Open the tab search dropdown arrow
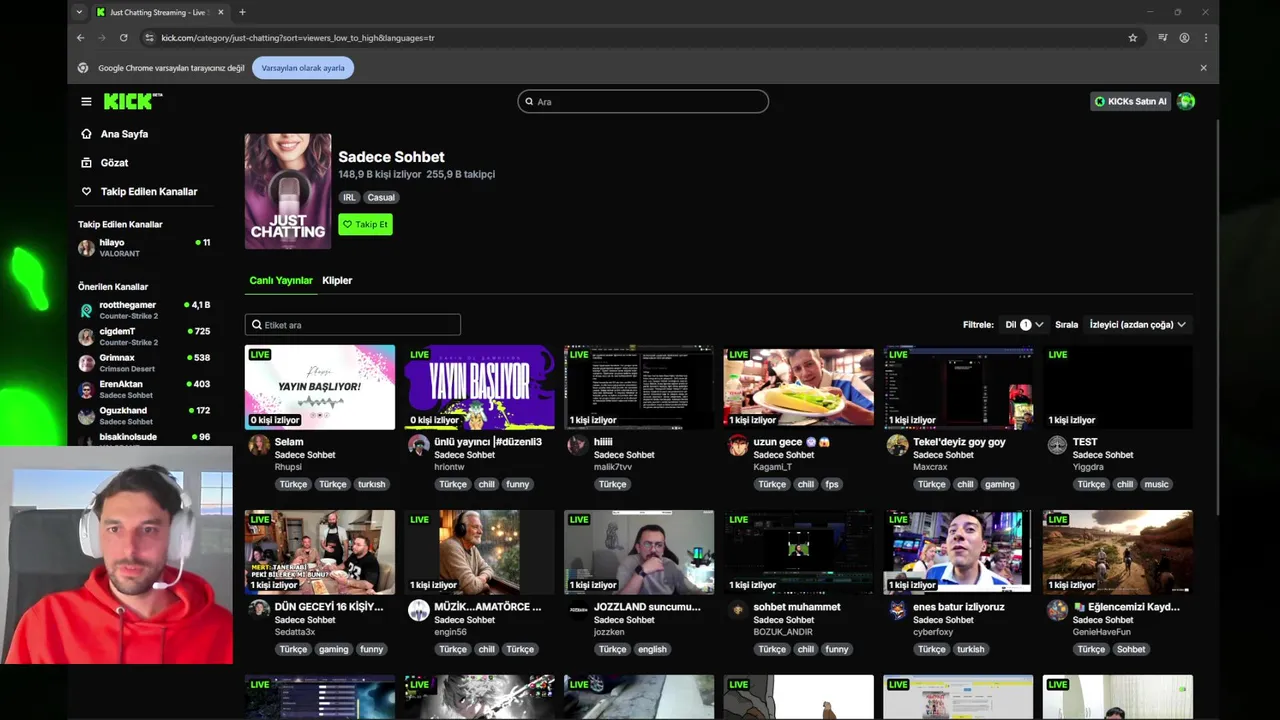The height and width of the screenshot is (720, 1280). 79,12
